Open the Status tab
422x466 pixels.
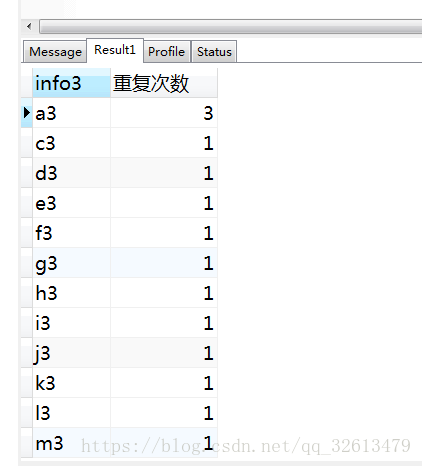(x=214, y=52)
